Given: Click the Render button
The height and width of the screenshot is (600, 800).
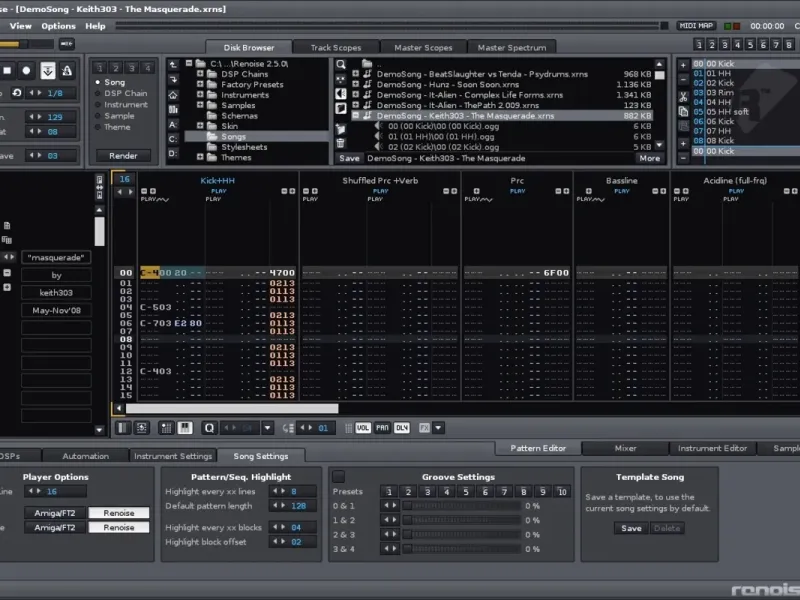Looking at the screenshot, I should click(123, 156).
